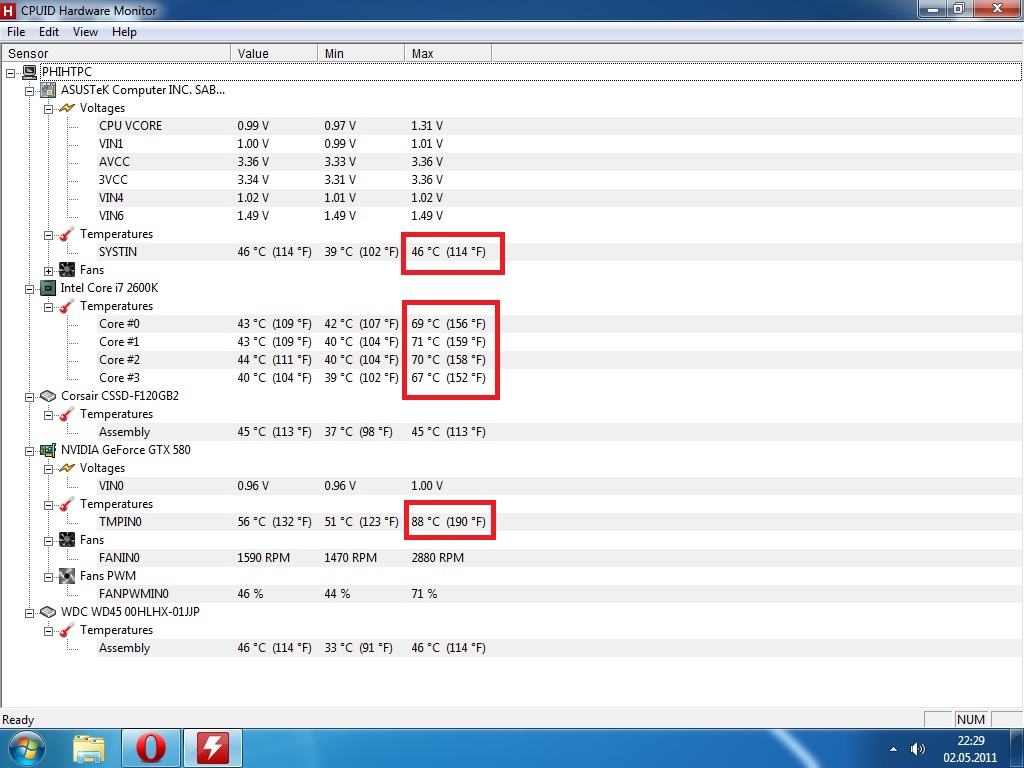
Task: Collapse the WDC WD45 00HLHX node
Action: pos(29,613)
